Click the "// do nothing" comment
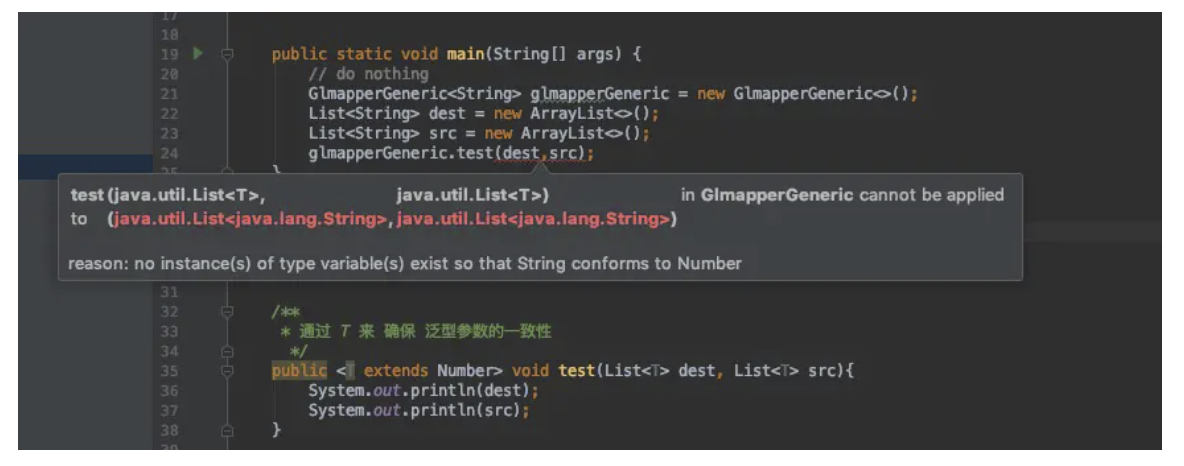1184x466 pixels. [x=368, y=74]
